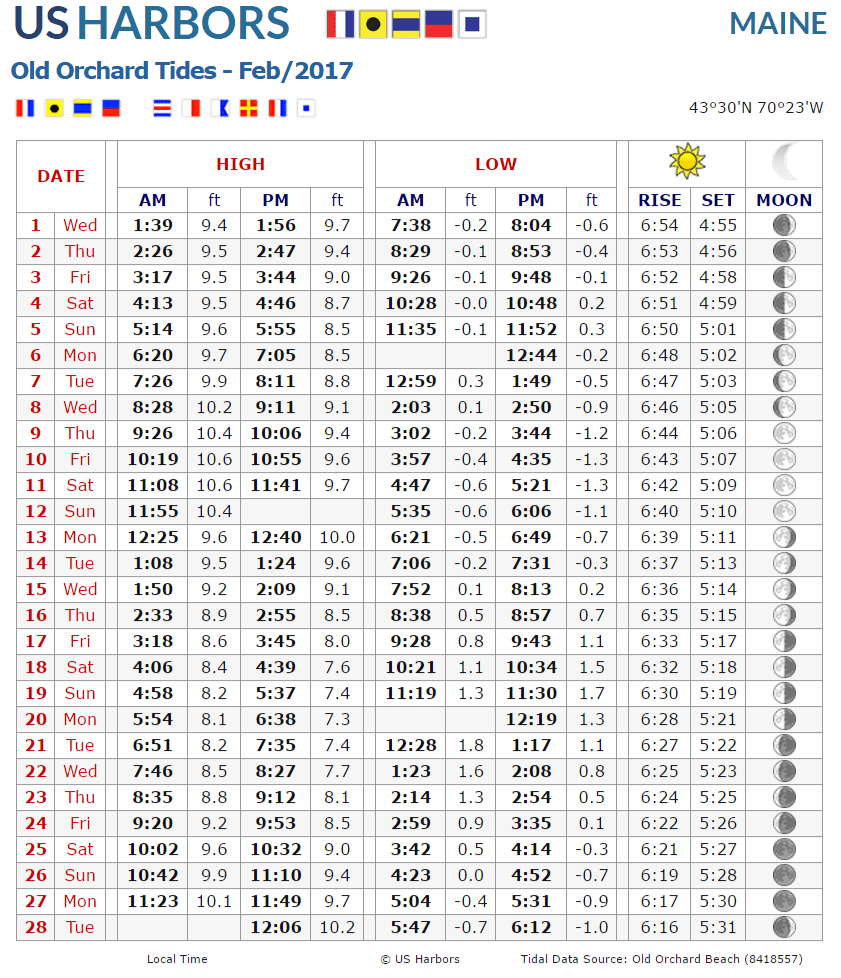This screenshot has width=841, height=978.
Task: Click moon phase icon for Thu the 23rd
Action: coord(784,797)
